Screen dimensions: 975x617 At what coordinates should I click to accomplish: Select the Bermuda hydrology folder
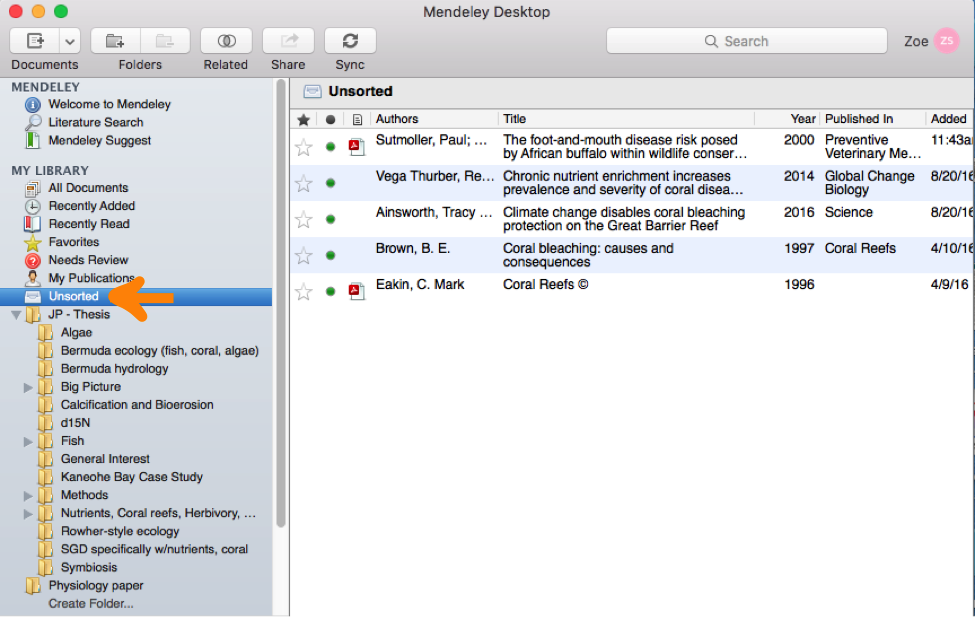tap(114, 369)
